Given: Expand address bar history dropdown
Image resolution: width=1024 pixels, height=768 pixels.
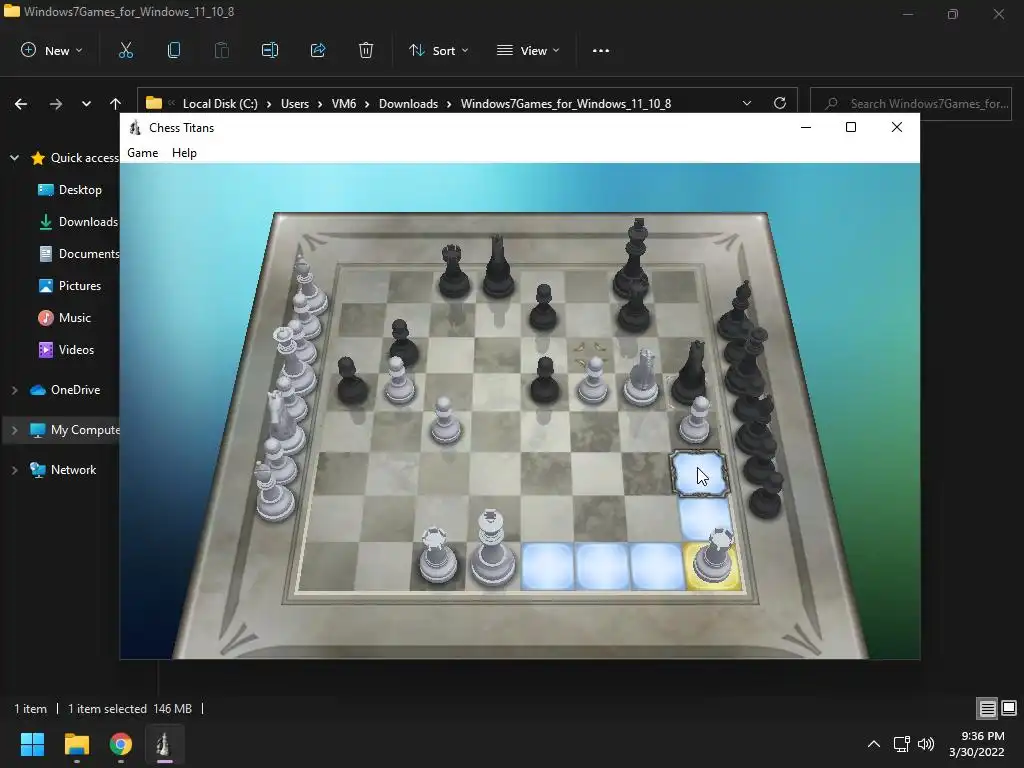Looking at the screenshot, I should (x=746, y=103).
